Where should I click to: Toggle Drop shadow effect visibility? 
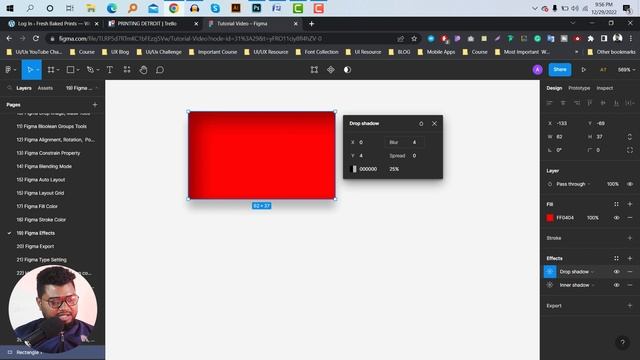point(616,272)
